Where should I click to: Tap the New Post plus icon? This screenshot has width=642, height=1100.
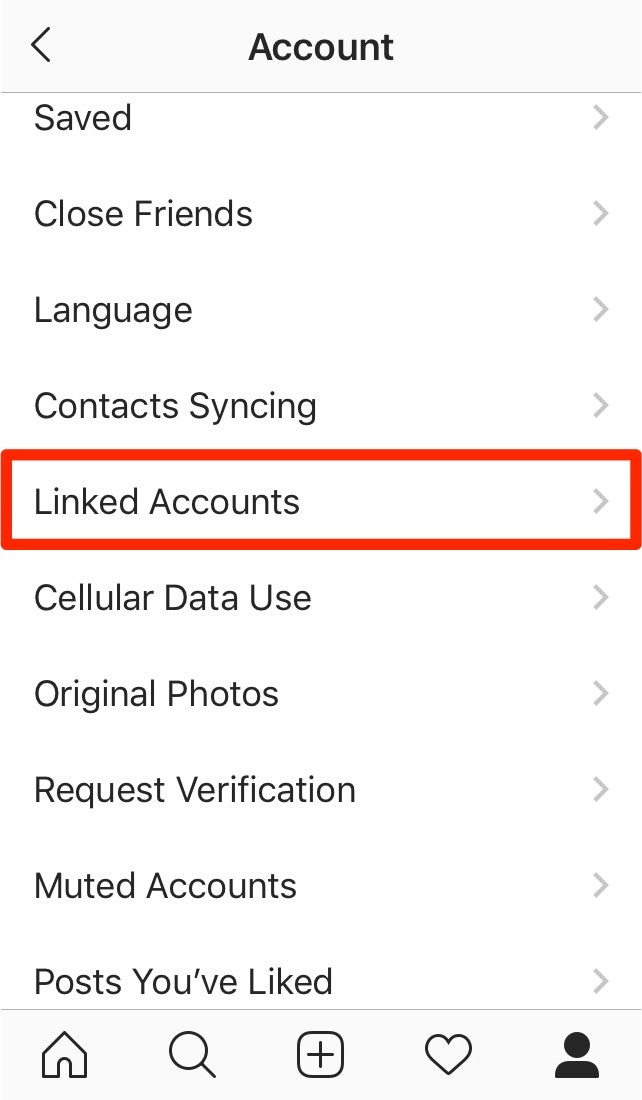click(320, 1054)
